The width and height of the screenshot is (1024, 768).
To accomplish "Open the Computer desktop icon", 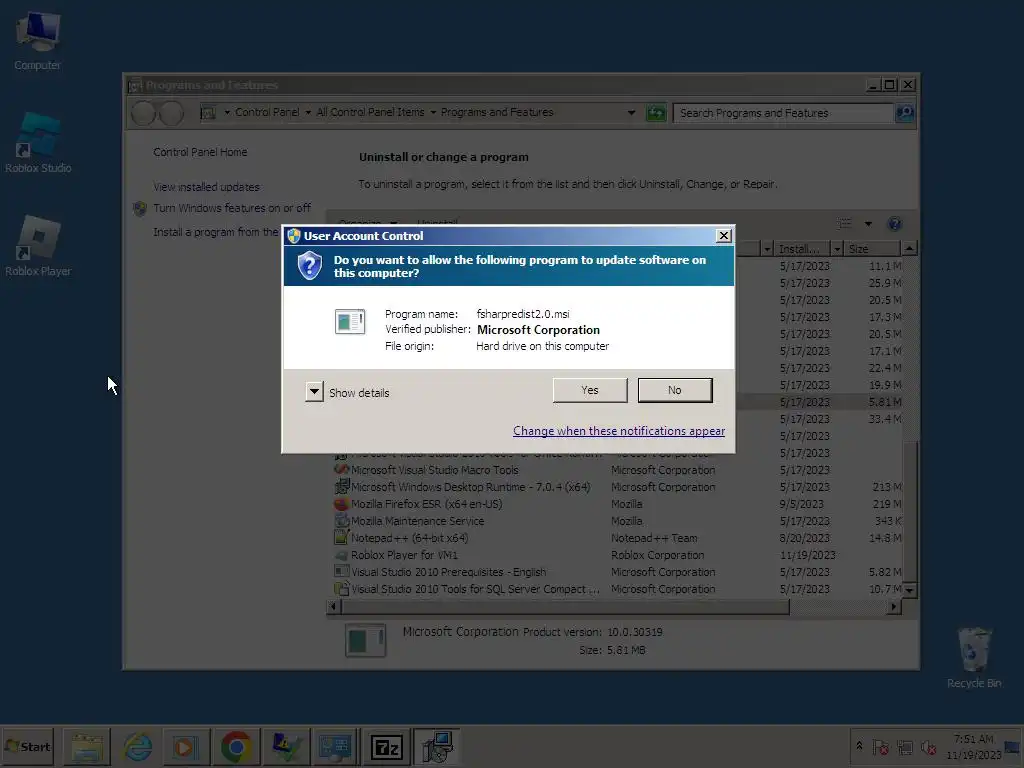I will point(37,41).
